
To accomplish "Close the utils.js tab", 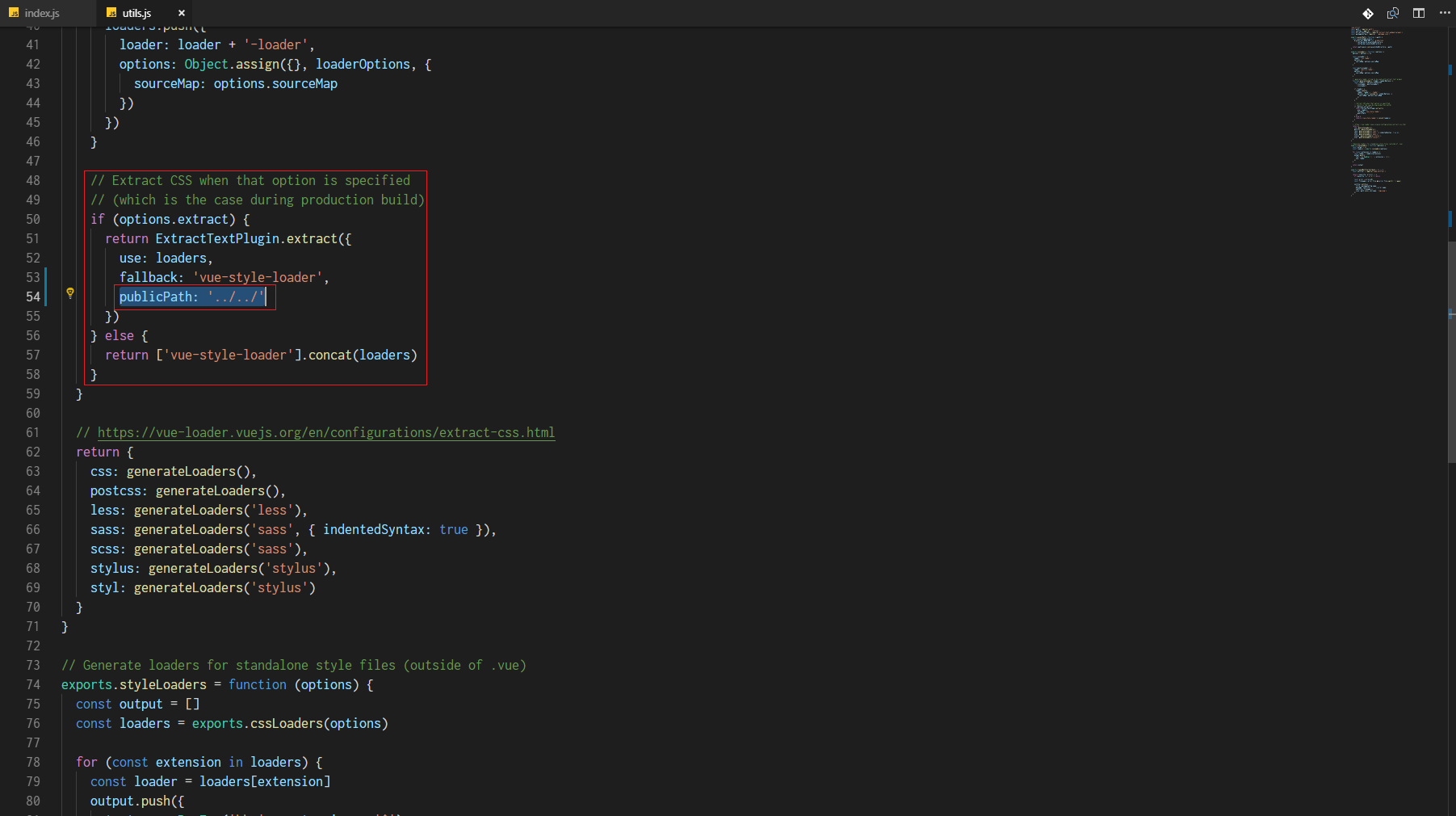I will point(182,13).
